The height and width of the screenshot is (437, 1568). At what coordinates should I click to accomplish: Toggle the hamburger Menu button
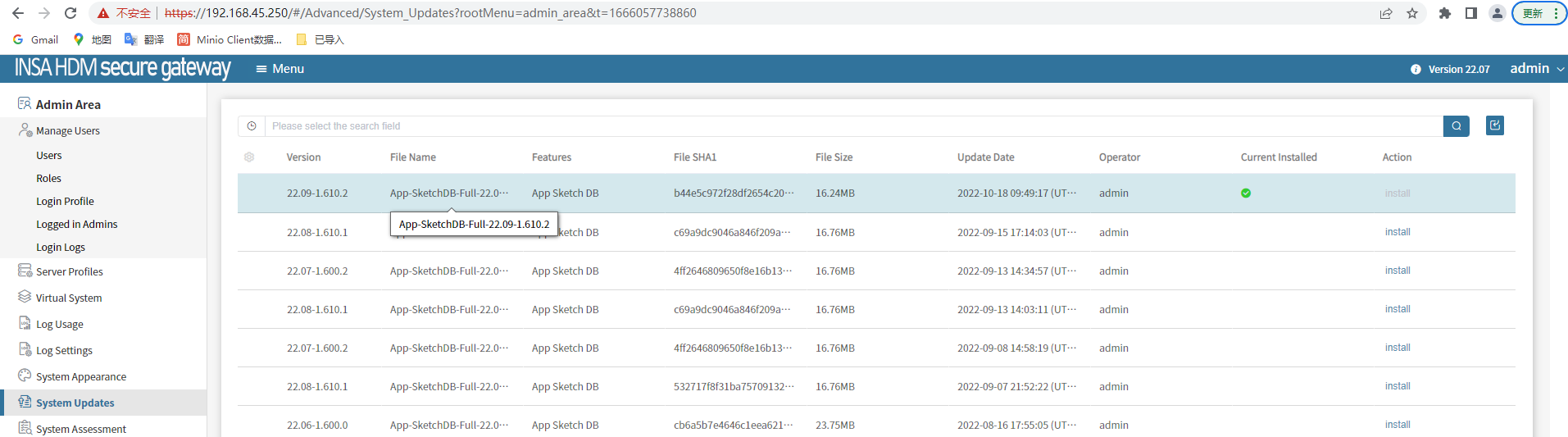click(280, 69)
